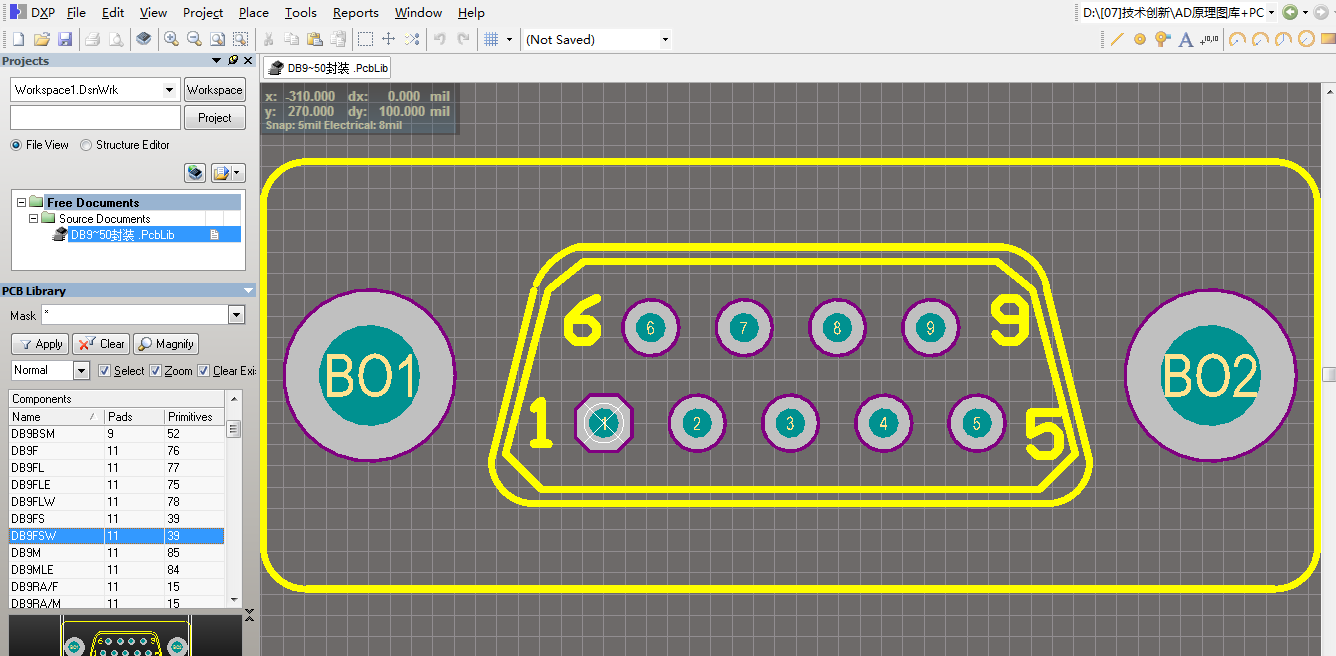Click the New document toolbar icon
This screenshot has height=656, width=1336.
[18, 39]
